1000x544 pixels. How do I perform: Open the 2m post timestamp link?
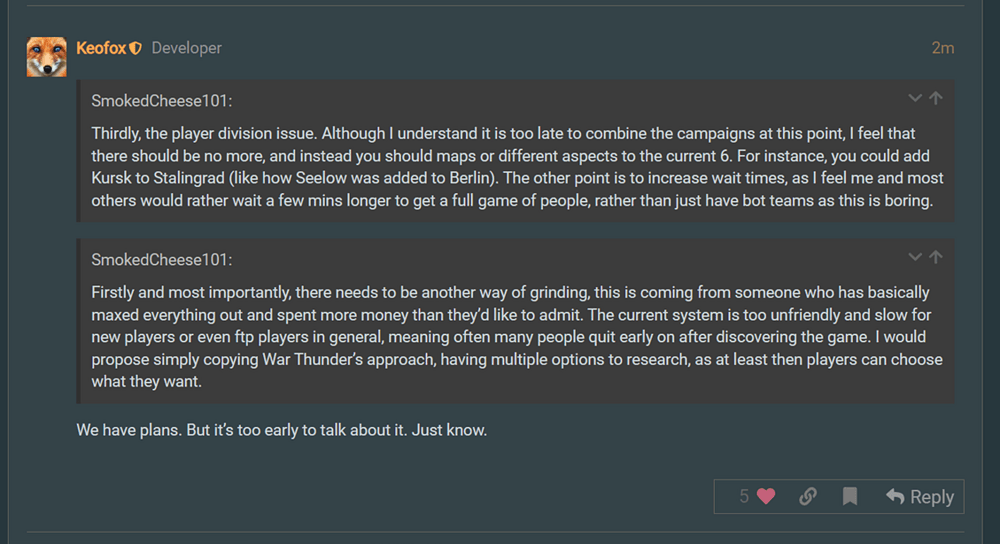click(942, 48)
